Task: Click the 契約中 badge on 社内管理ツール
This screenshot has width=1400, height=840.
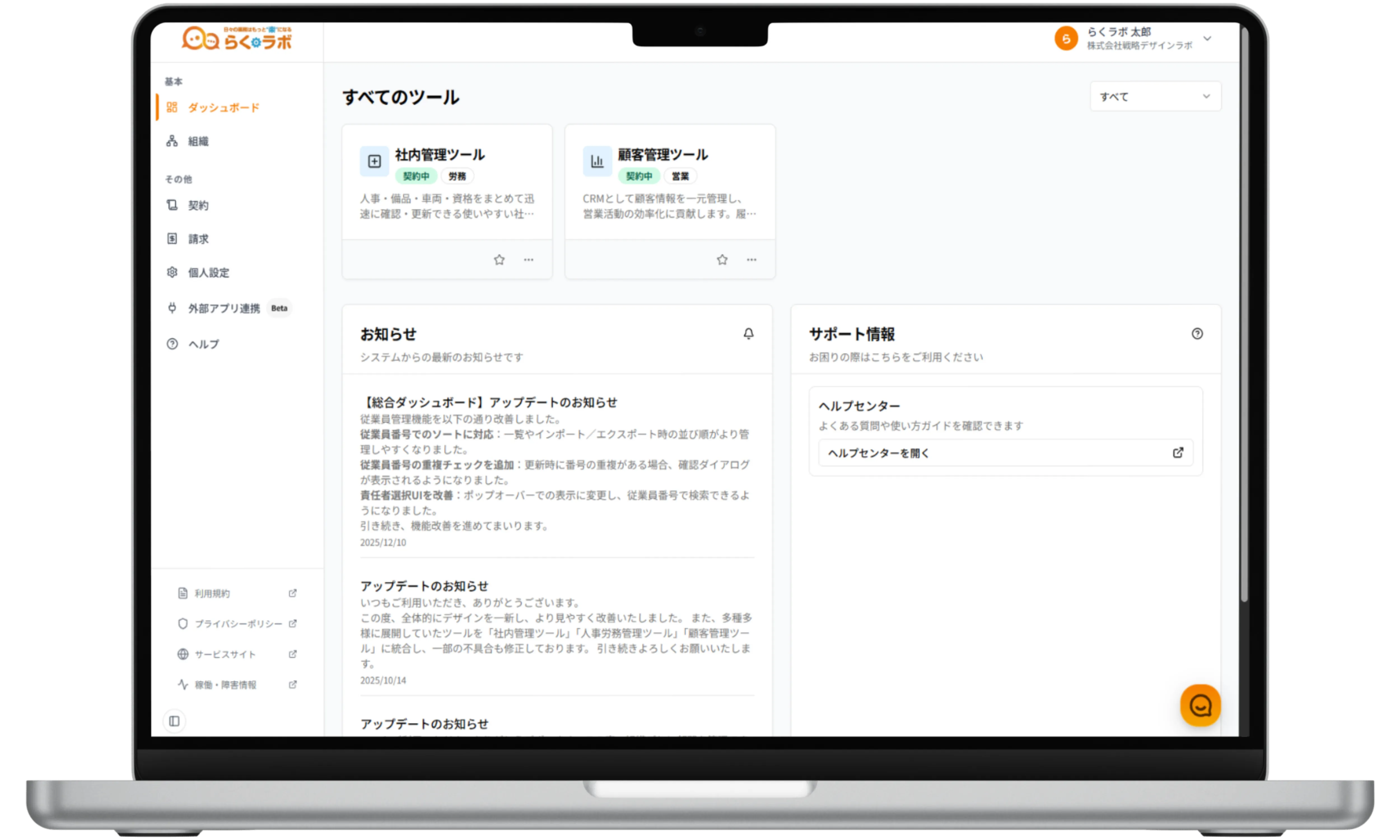Action: tap(416, 177)
